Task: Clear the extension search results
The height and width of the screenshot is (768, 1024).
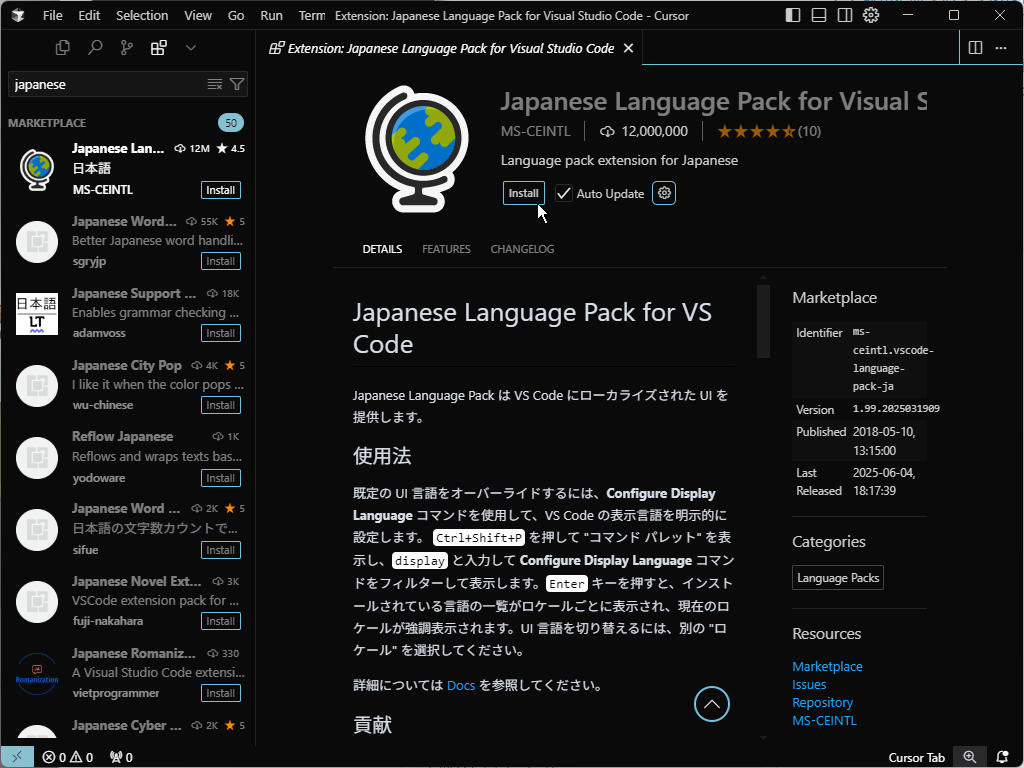Action: pyautogui.click(x=214, y=85)
